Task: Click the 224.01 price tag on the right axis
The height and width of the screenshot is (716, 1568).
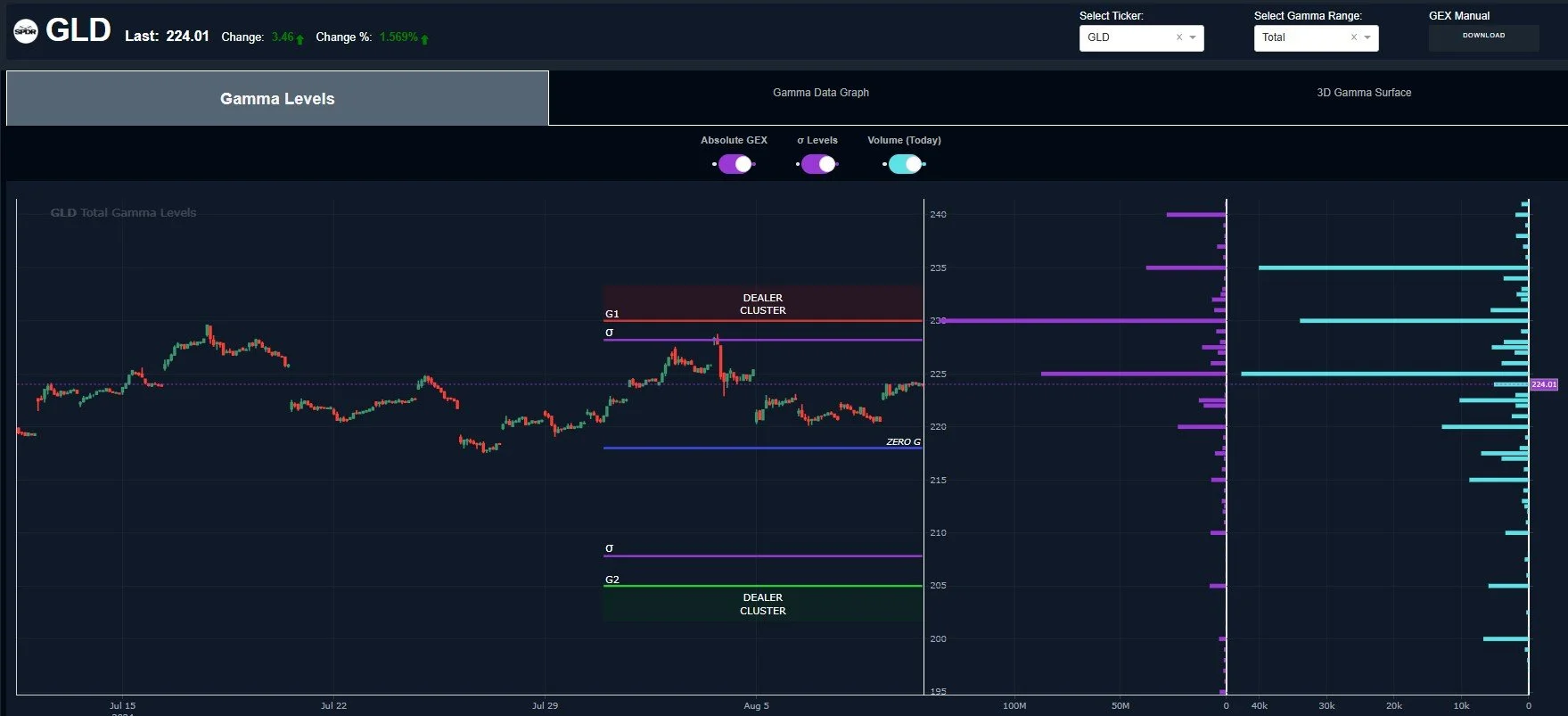Action: pos(1544,384)
